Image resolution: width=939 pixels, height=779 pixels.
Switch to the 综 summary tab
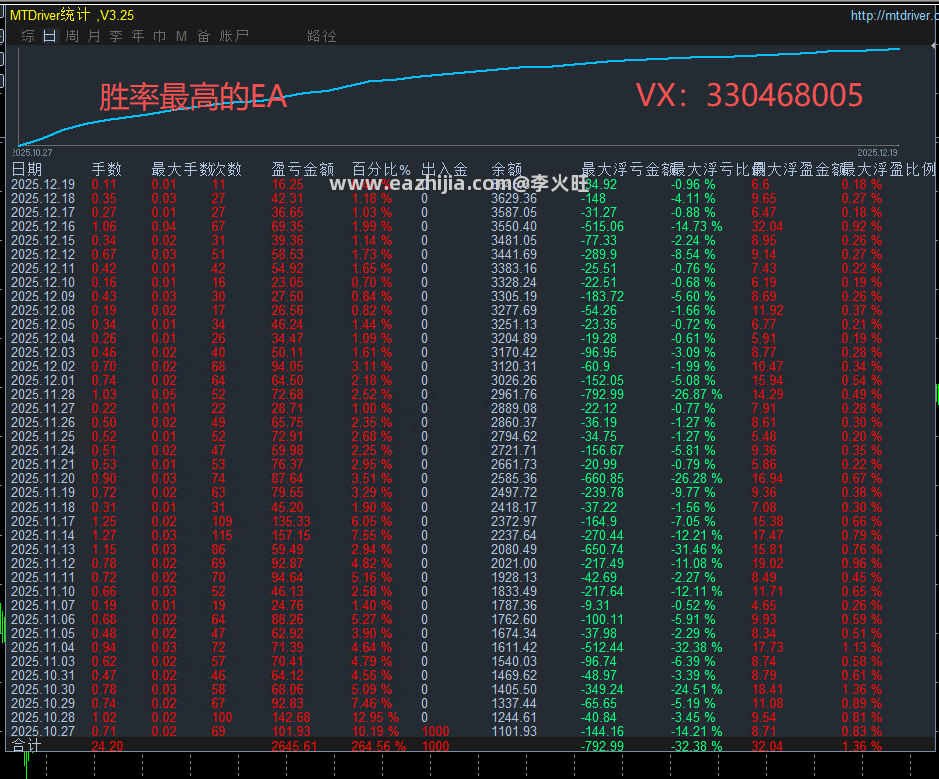pyautogui.click(x=28, y=36)
